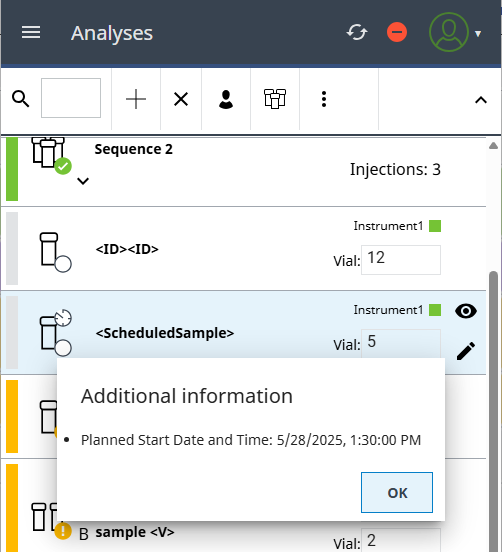Add a new analysis with the plus icon
The image size is (502, 552).
[136, 99]
